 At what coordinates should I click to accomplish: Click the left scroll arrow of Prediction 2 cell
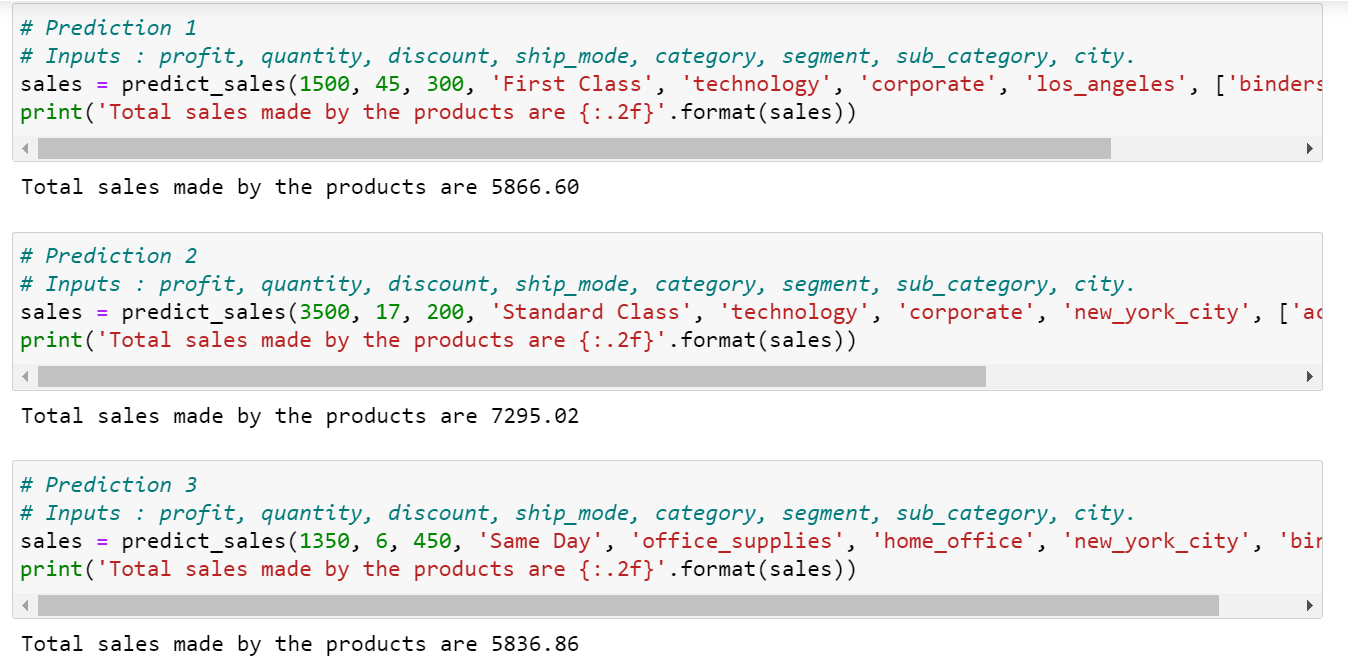[24, 377]
